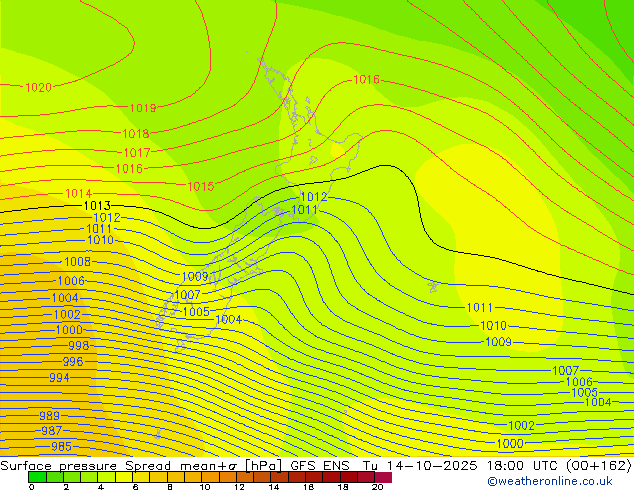Select the brown-orange swatch above 14

(279, 477)
